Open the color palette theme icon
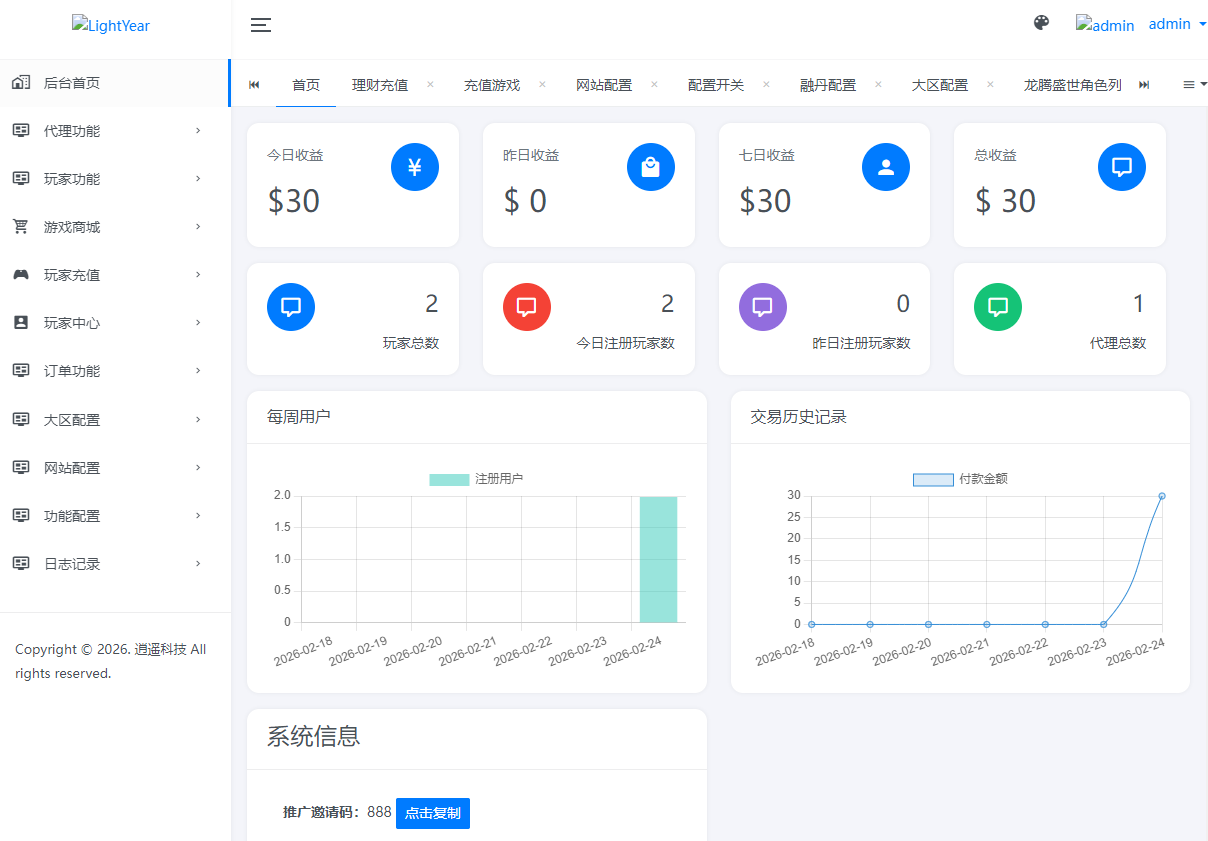1208x841 pixels. pos(1041,23)
